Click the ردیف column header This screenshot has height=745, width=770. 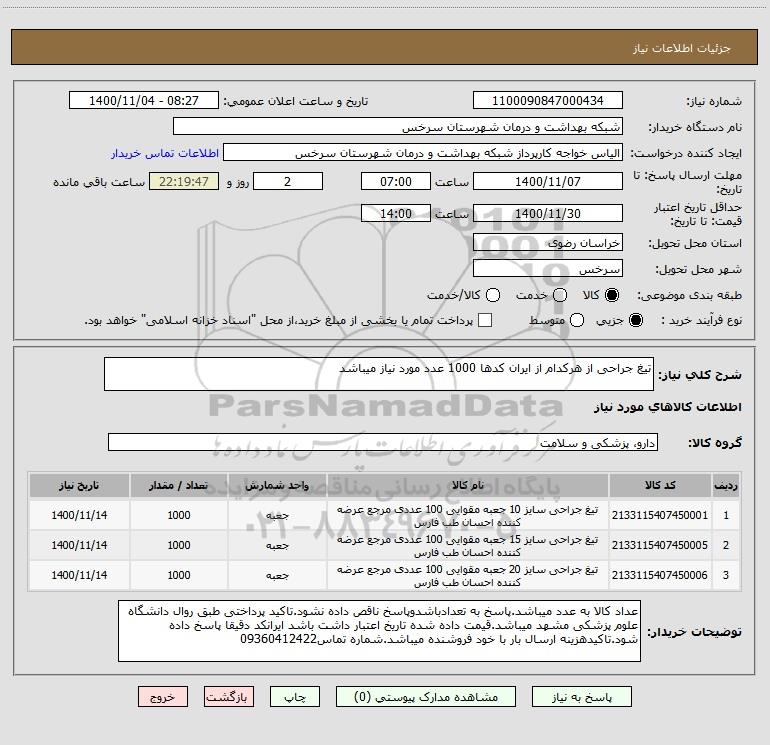coord(726,485)
